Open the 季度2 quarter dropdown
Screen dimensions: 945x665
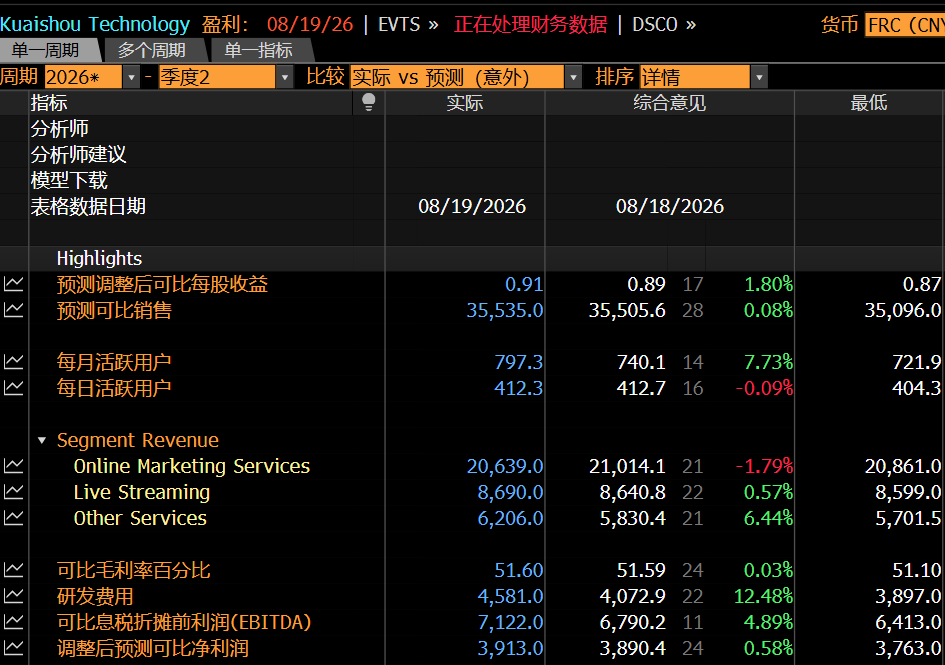click(x=284, y=77)
